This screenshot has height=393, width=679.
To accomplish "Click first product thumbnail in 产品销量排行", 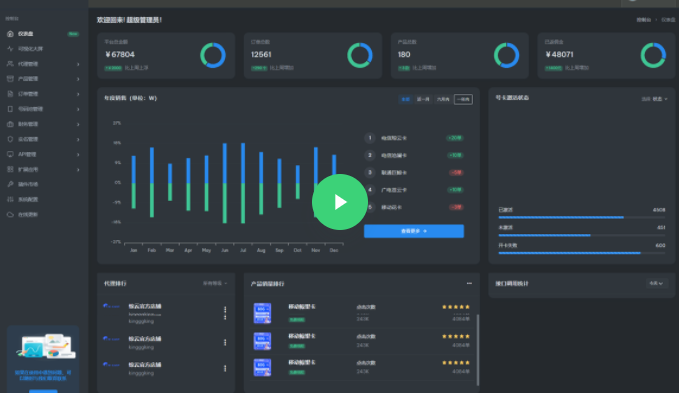I will coord(262,313).
